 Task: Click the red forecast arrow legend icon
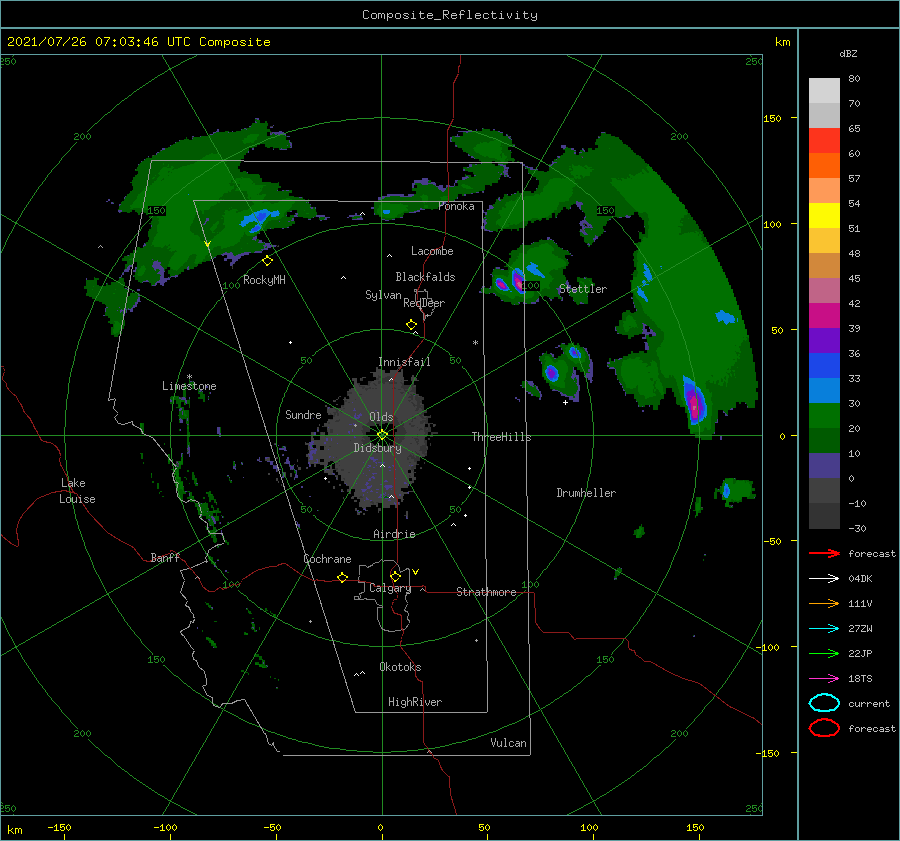coord(824,553)
